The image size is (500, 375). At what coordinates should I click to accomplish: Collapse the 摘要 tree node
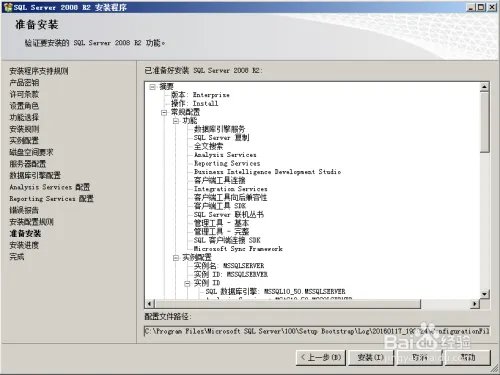pos(152,87)
